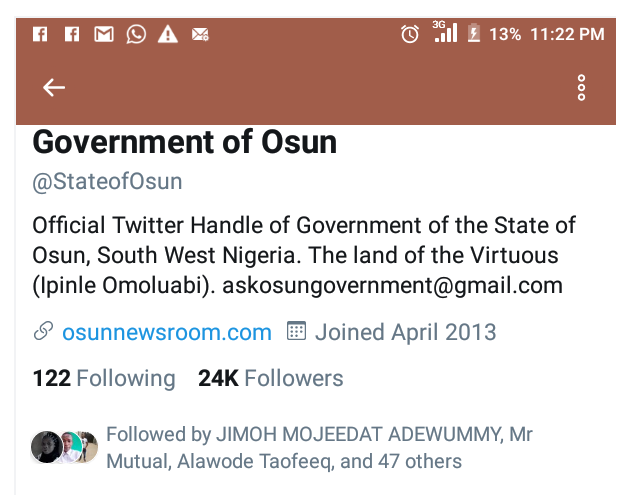Tap the missed mail envelope icon
The width and height of the screenshot is (629, 495).
pos(200,34)
